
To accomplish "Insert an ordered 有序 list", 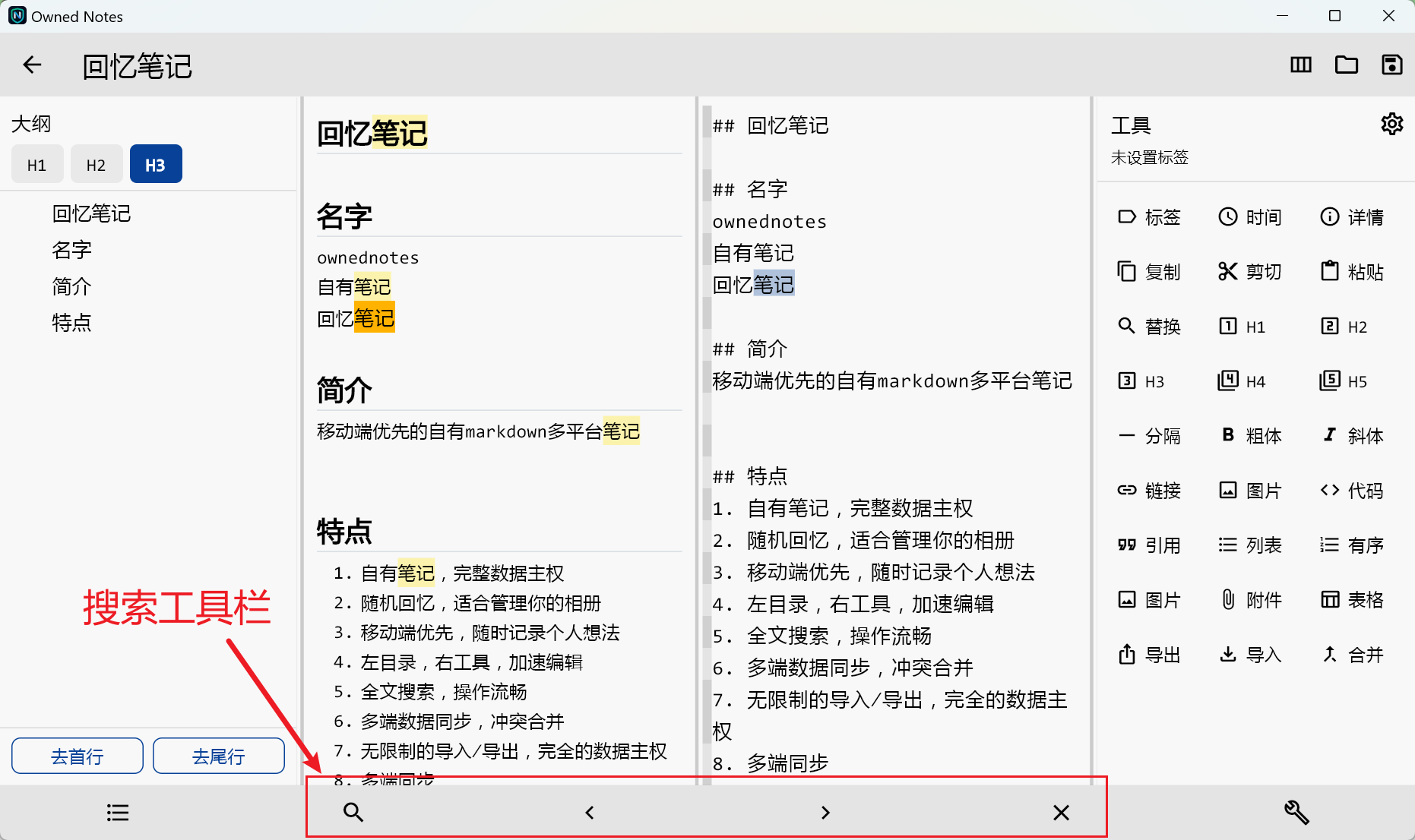I will pyautogui.click(x=1352, y=545).
